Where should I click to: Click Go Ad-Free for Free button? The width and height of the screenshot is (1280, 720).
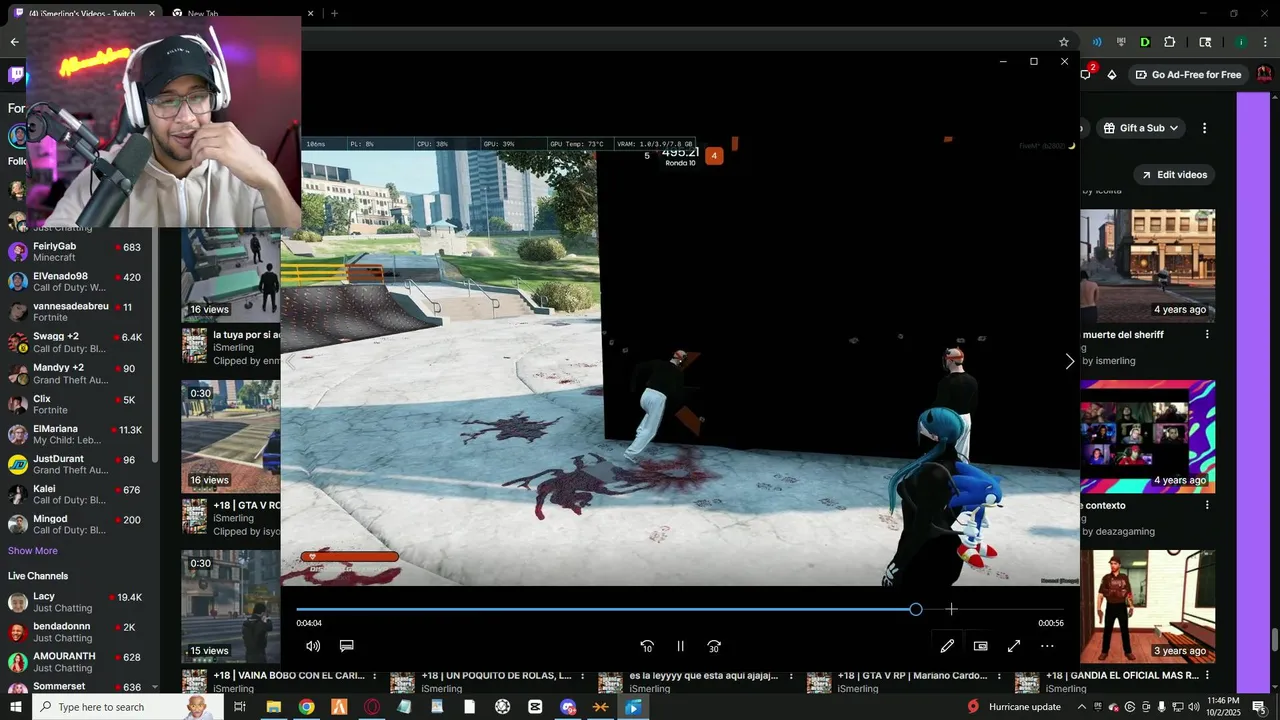[1188, 75]
